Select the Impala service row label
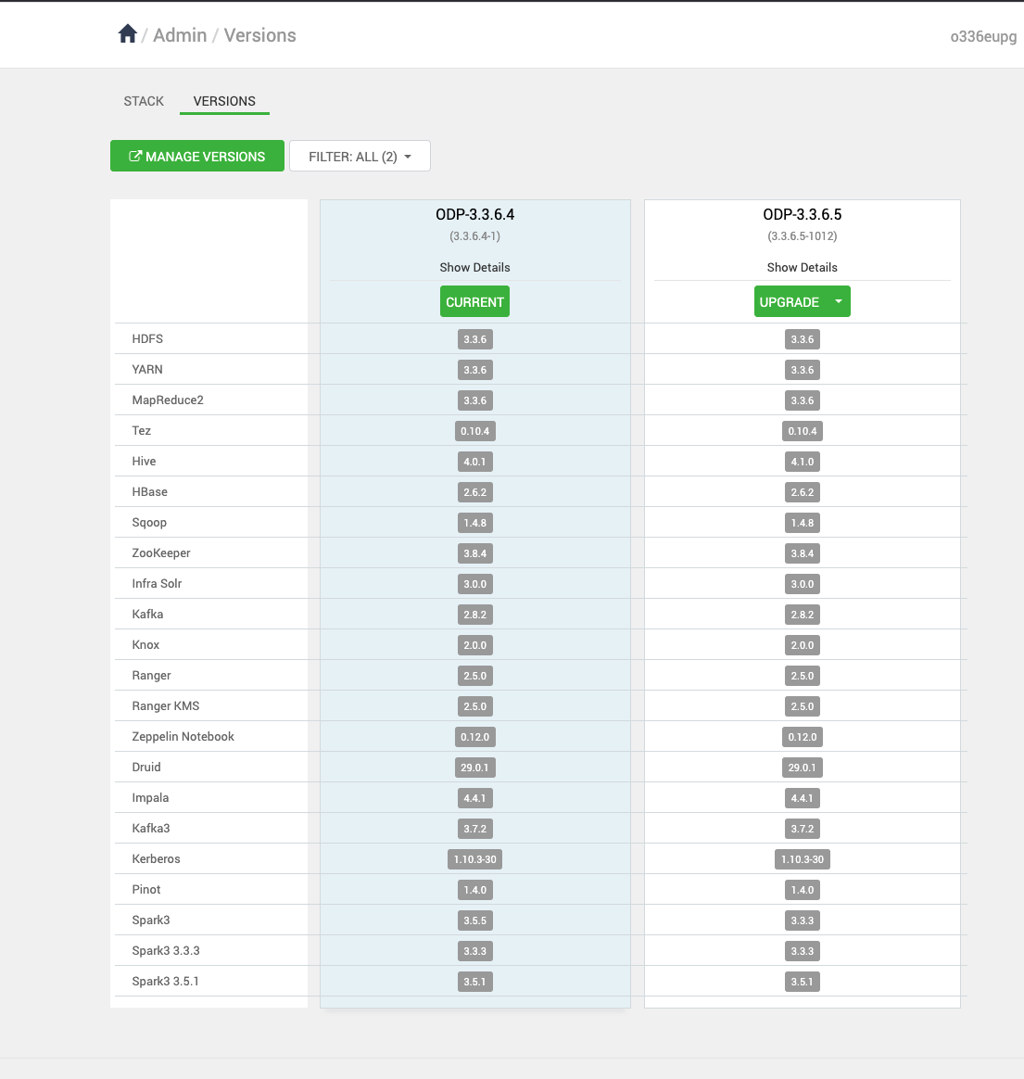This screenshot has height=1079, width=1024. (150, 798)
